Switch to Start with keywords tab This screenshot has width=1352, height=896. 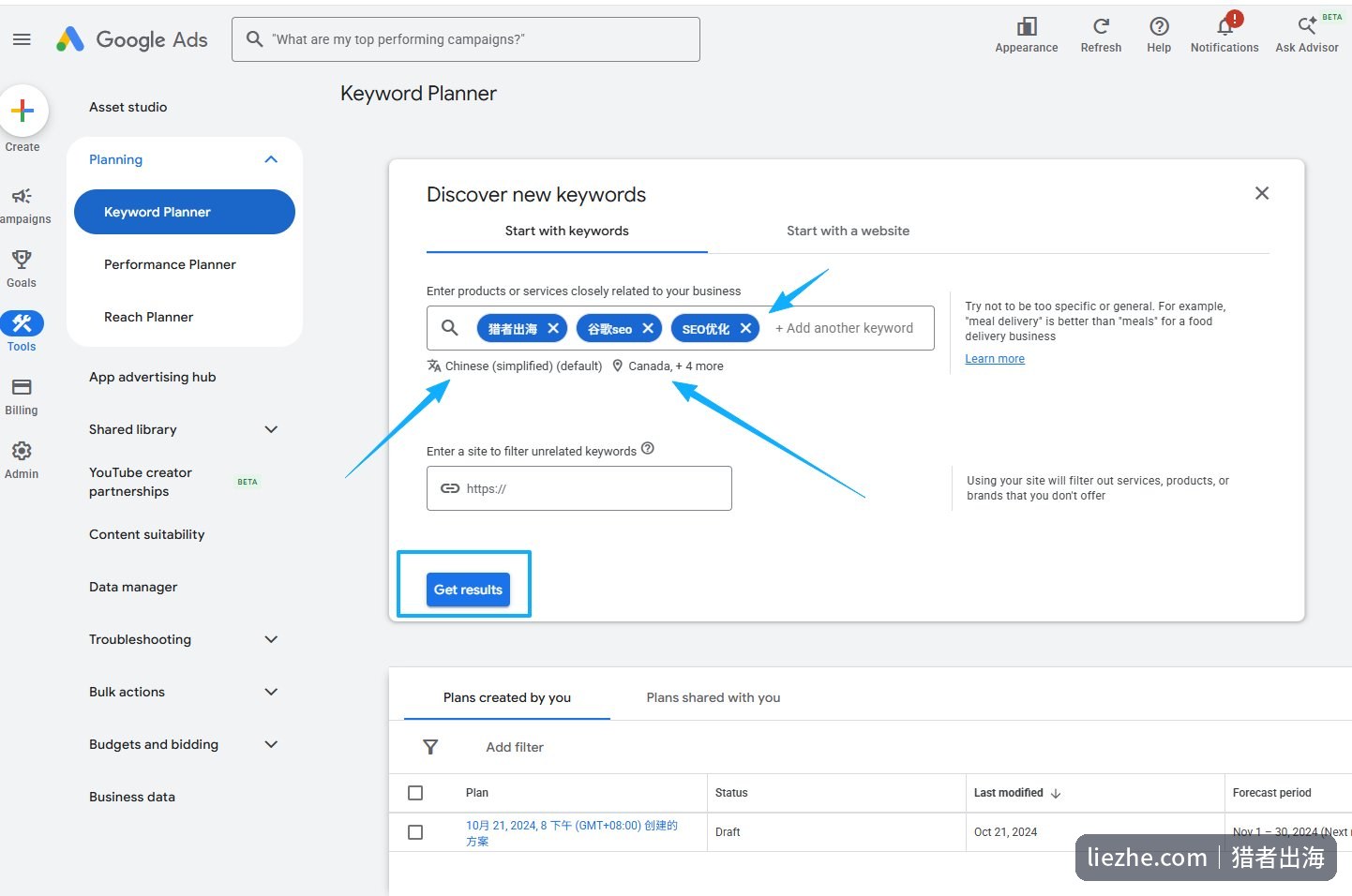pyautogui.click(x=567, y=231)
